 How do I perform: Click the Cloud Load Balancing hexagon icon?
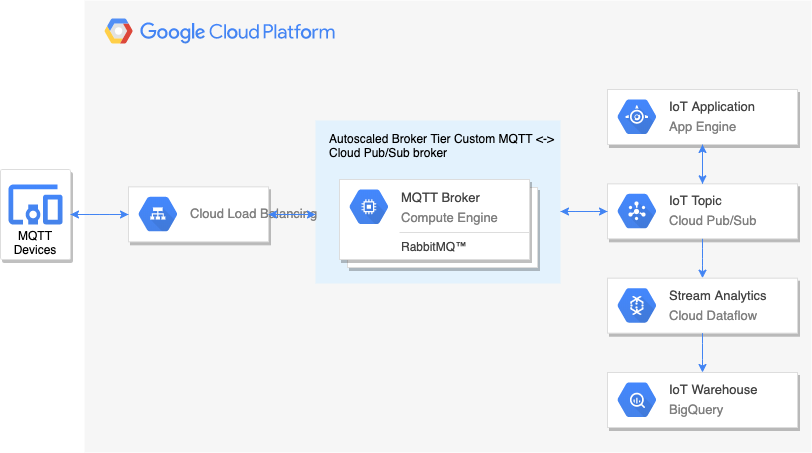(x=158, y=214)
